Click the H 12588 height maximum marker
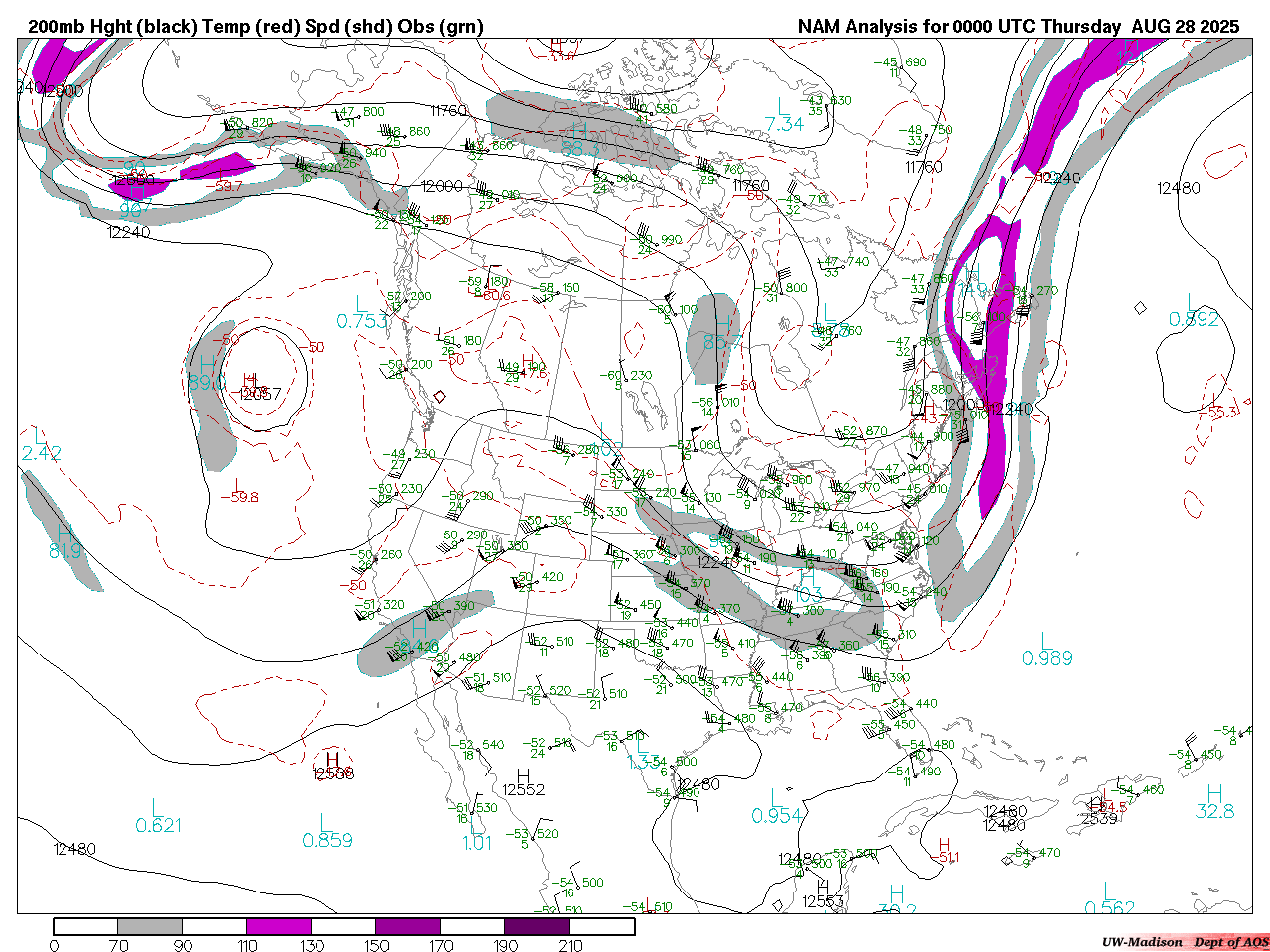Viewport: 1270px width, 952px height. [x=332, y=768]
